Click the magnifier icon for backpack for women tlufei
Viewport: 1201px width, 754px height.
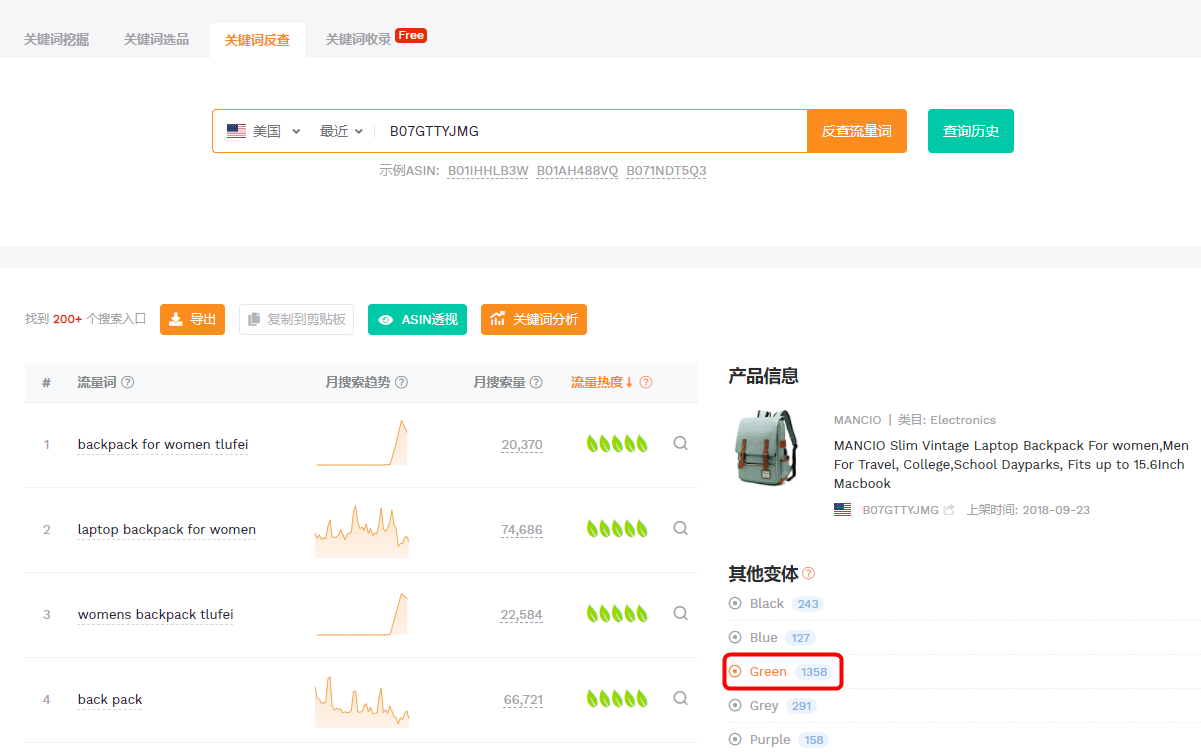(680, 443)
